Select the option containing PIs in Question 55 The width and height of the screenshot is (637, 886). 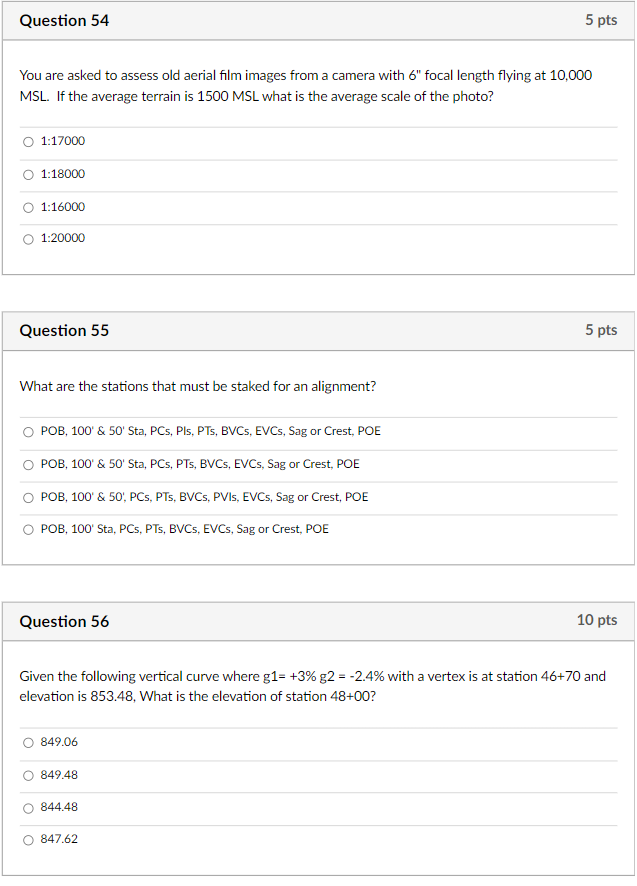pyautogui.click(x=29, y=431)
